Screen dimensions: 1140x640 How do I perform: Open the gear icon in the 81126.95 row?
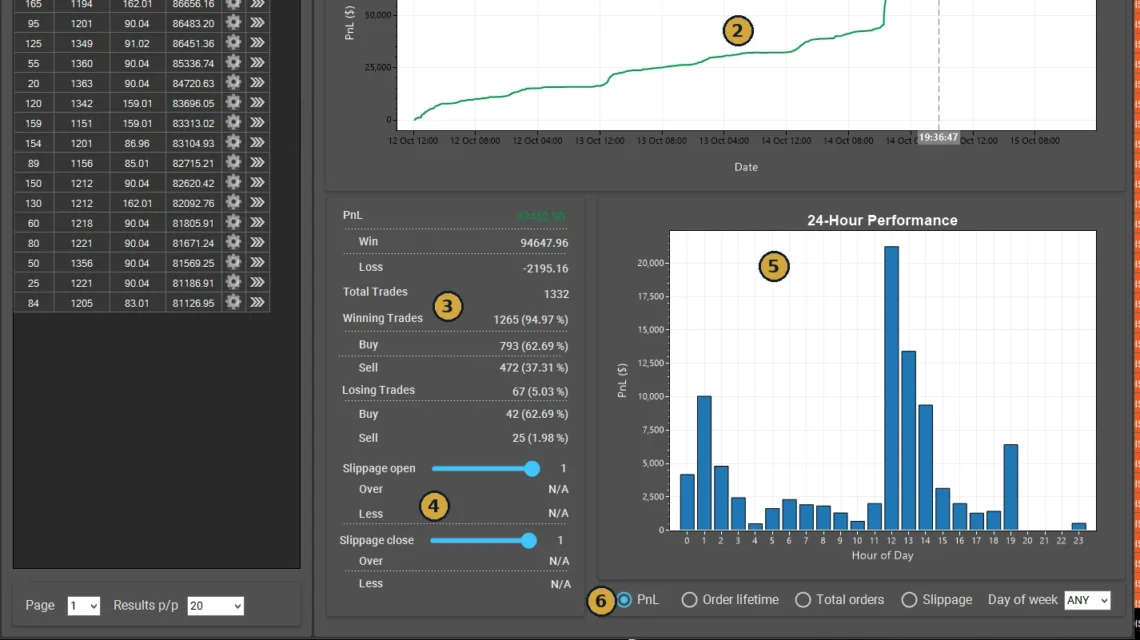coord(233,303)
